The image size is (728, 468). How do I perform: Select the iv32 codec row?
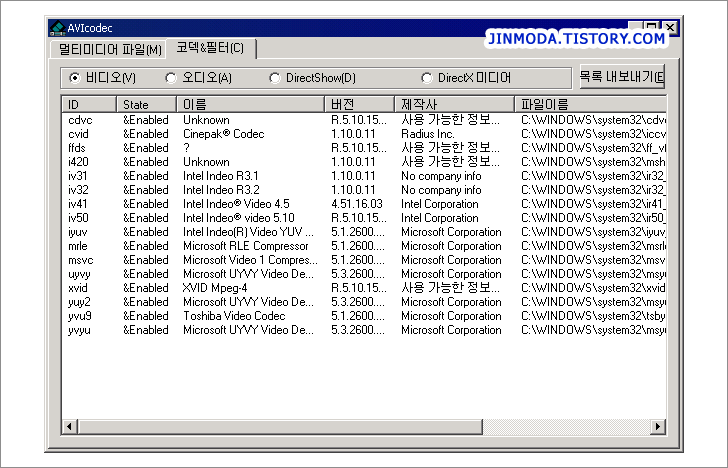click(x=364, y=190)
